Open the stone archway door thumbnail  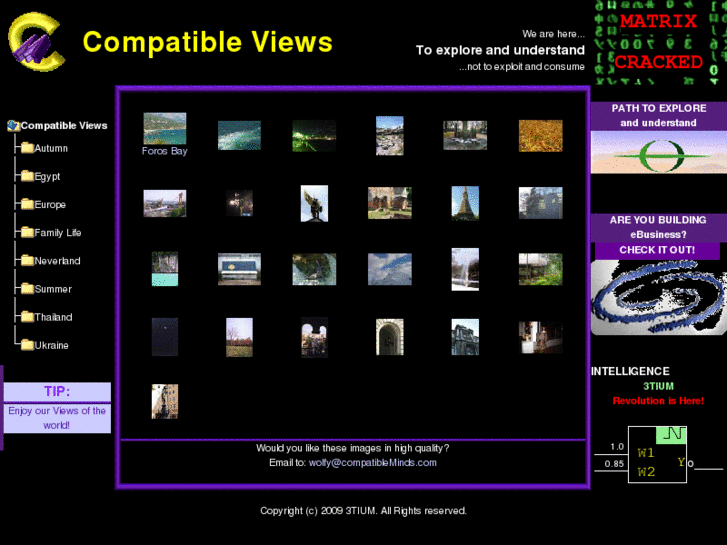click(389, 337)
